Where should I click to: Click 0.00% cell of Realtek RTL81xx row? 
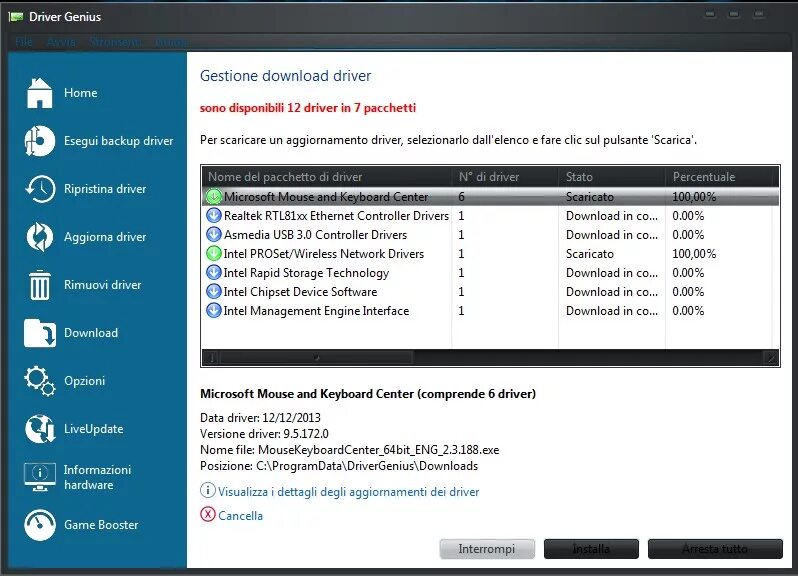[x=688, y=216]
